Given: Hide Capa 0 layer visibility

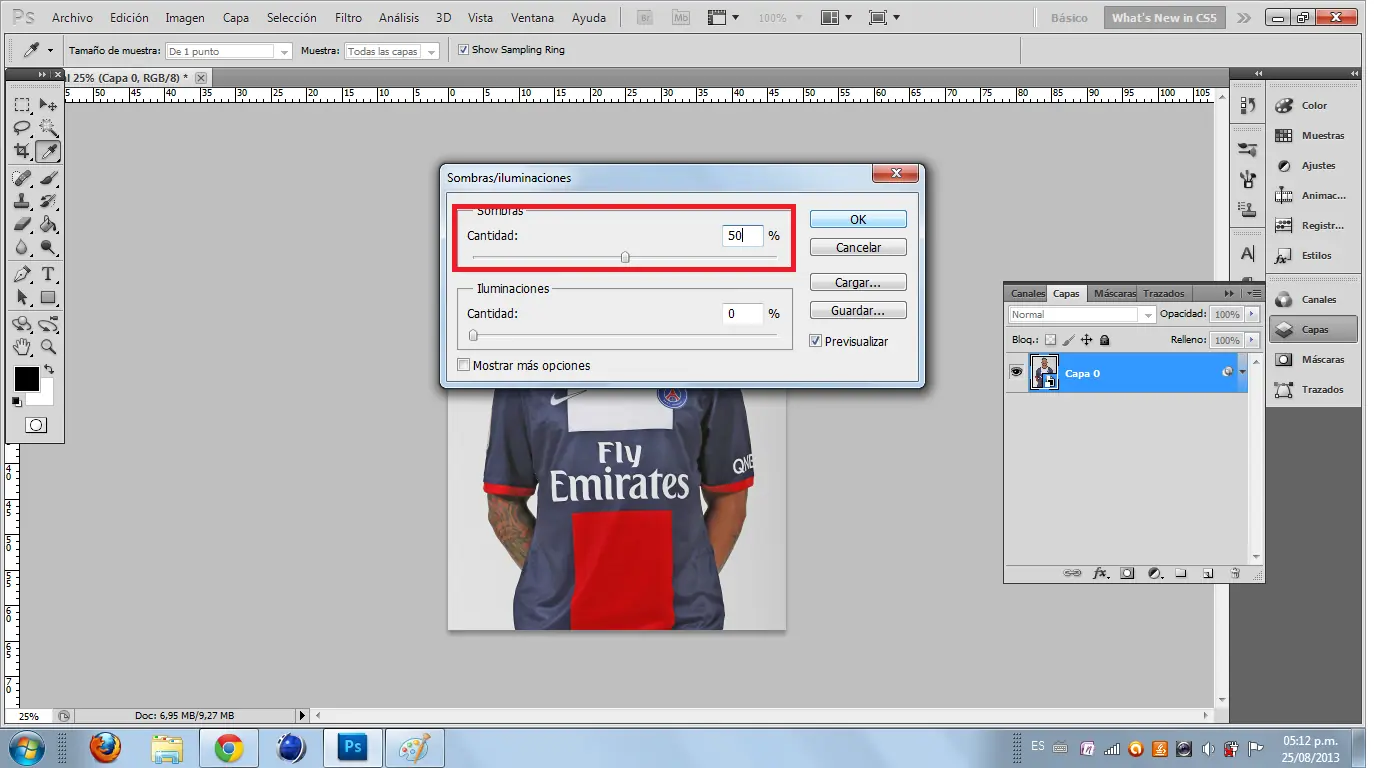Looking at the screenshot, I should point(1016,372).
